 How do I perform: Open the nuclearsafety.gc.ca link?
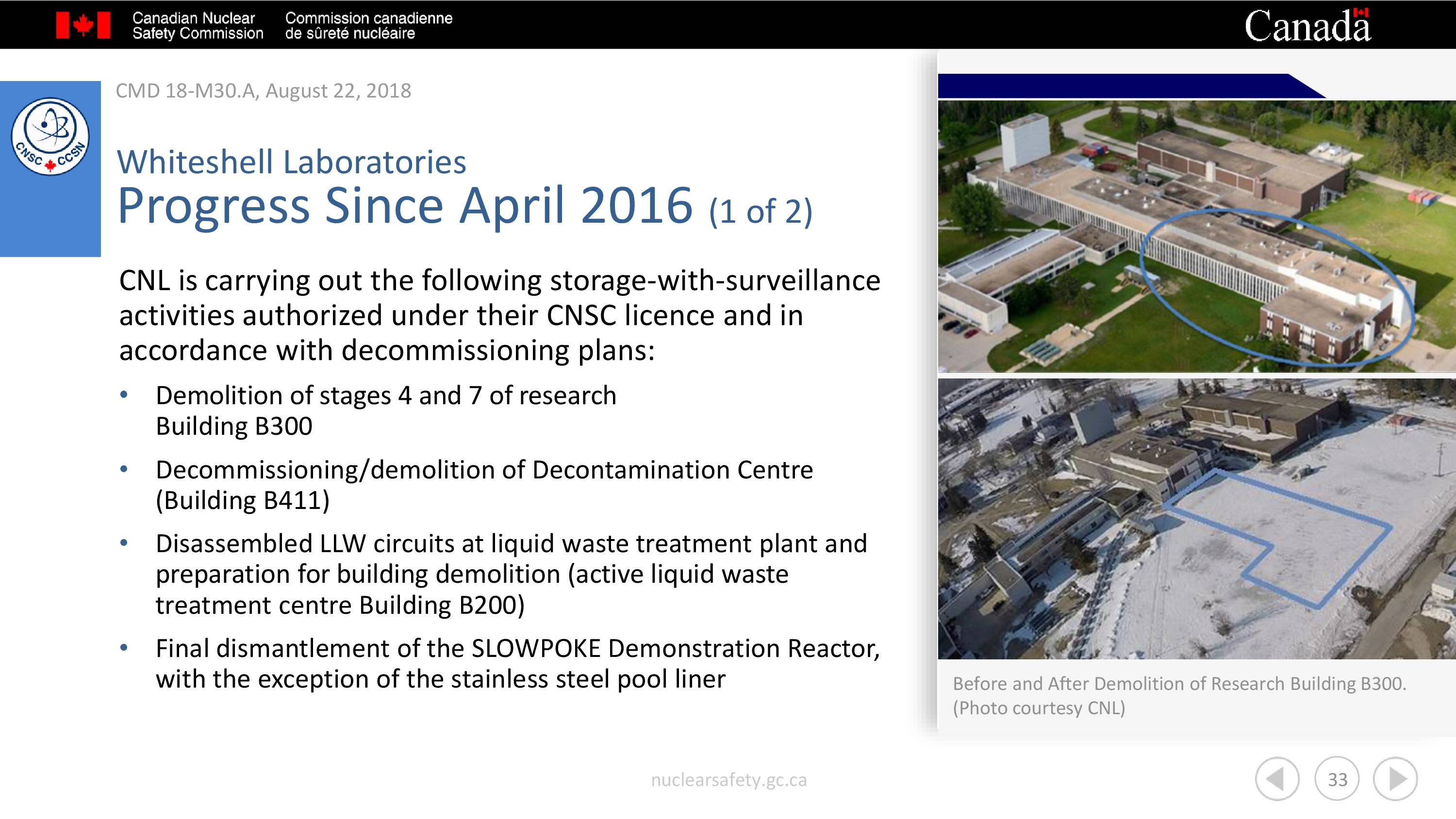click(x=728, y=780)
